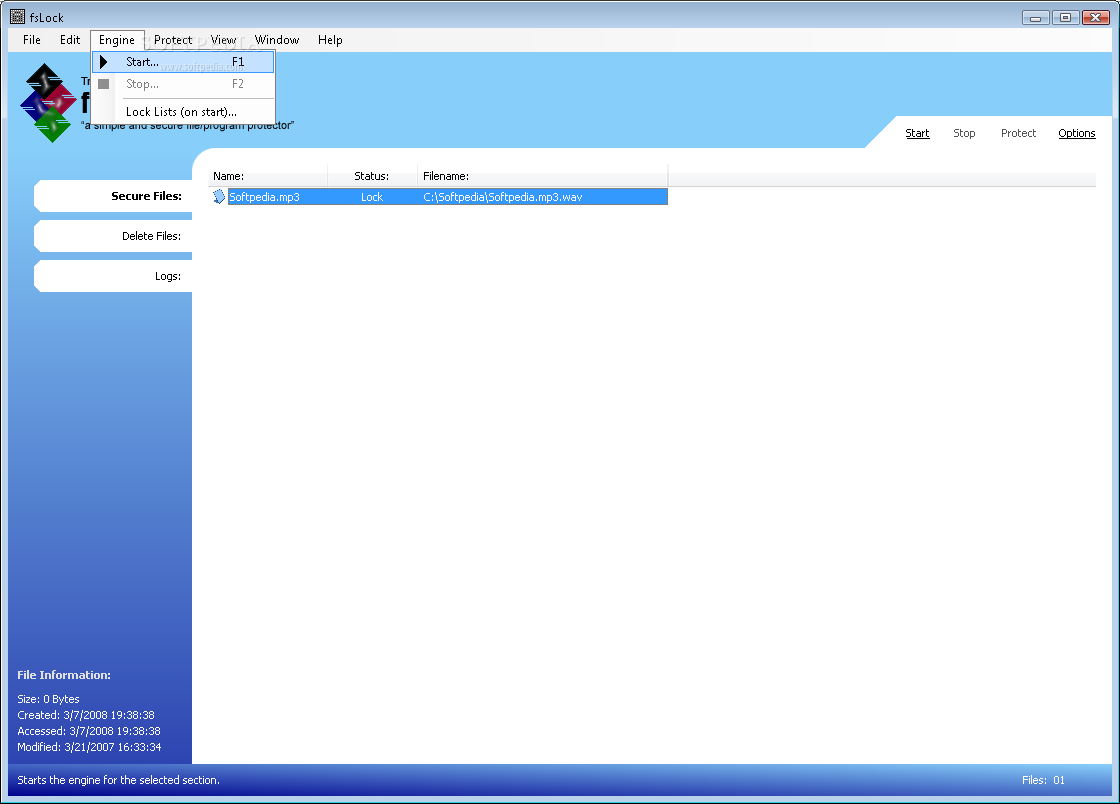The width and height of the screenshot is (1120, 804).
Task: Switch to Secure Files section
Action: pyautogui.click(x=113, y=196)
